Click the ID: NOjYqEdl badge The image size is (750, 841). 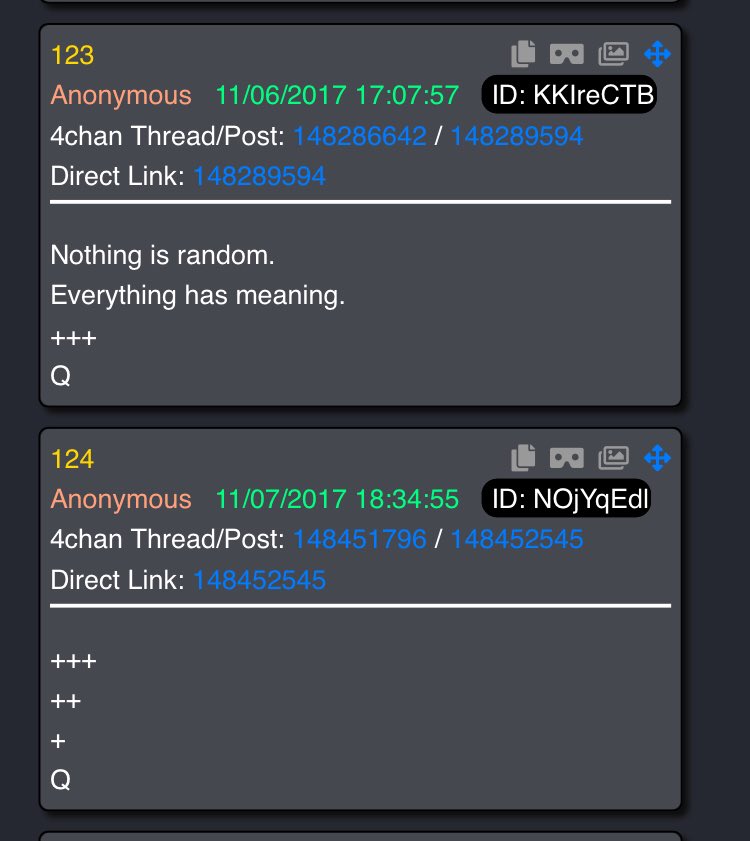coord(566,498)
